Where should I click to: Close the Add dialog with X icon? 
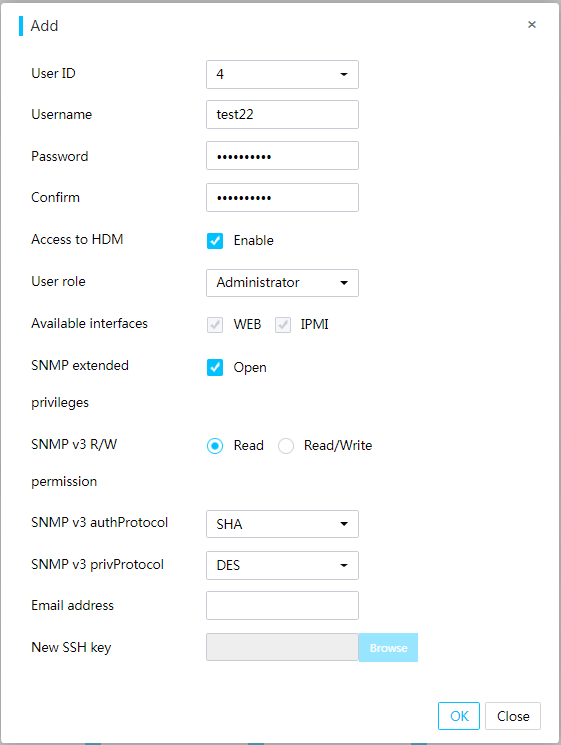pos(532,24)
